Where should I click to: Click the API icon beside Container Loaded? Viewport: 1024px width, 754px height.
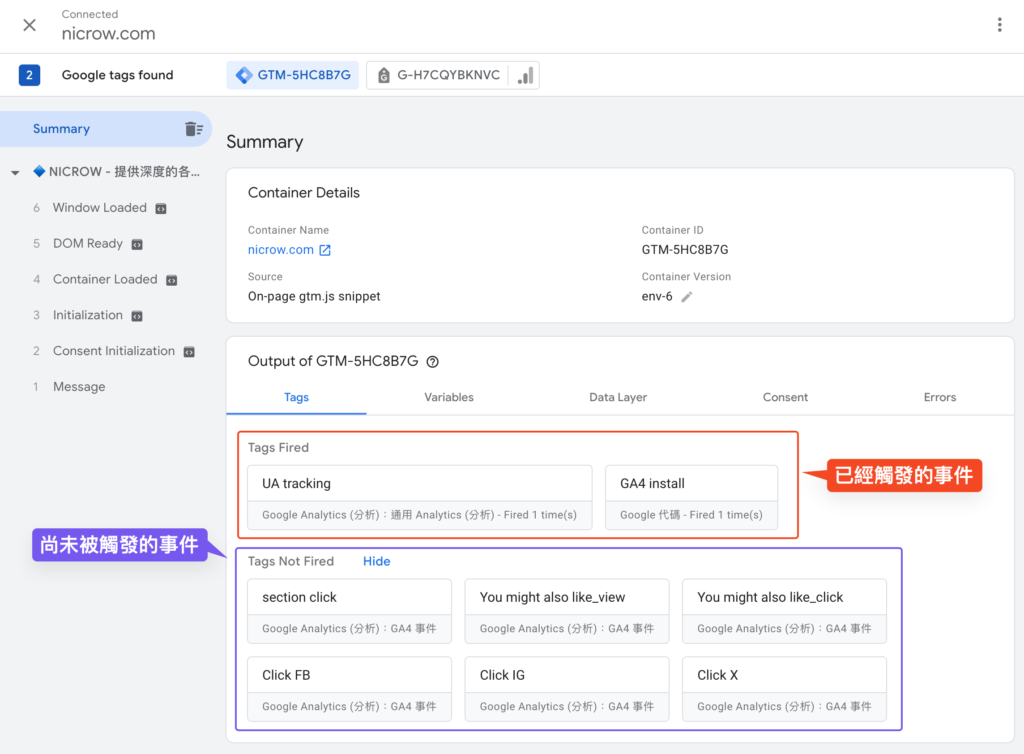click(172, 281)
